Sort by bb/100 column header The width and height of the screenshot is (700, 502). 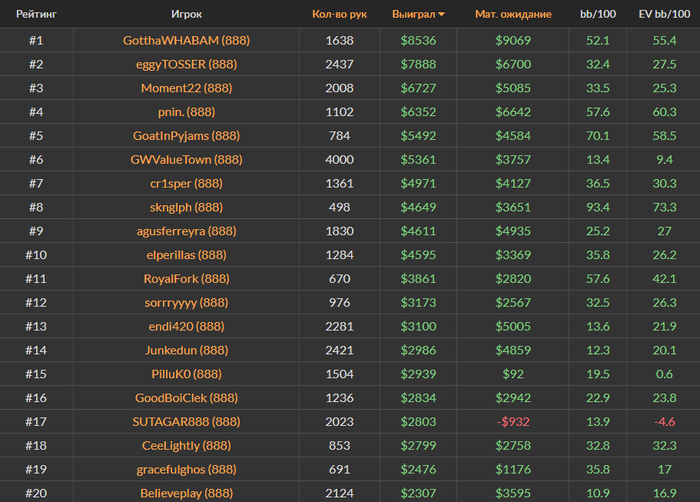click(x=598, y=14)
